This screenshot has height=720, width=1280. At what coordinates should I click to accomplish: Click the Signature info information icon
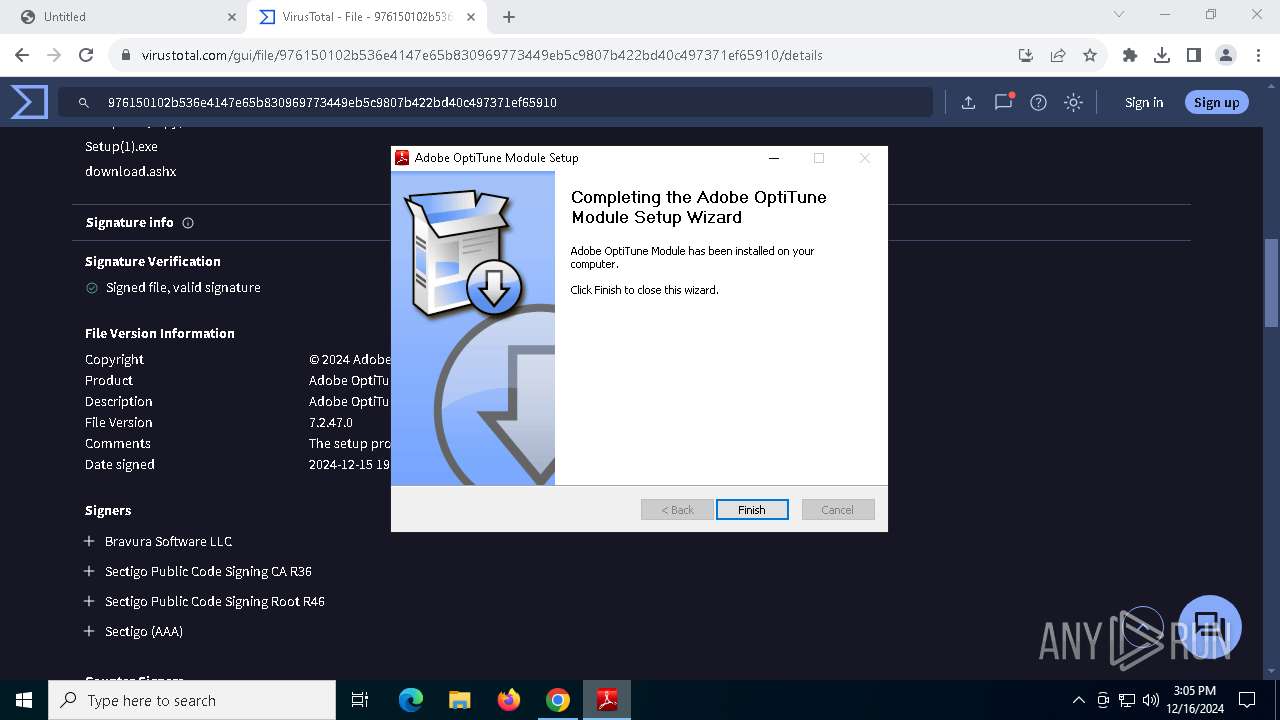[x=188, y=223]
